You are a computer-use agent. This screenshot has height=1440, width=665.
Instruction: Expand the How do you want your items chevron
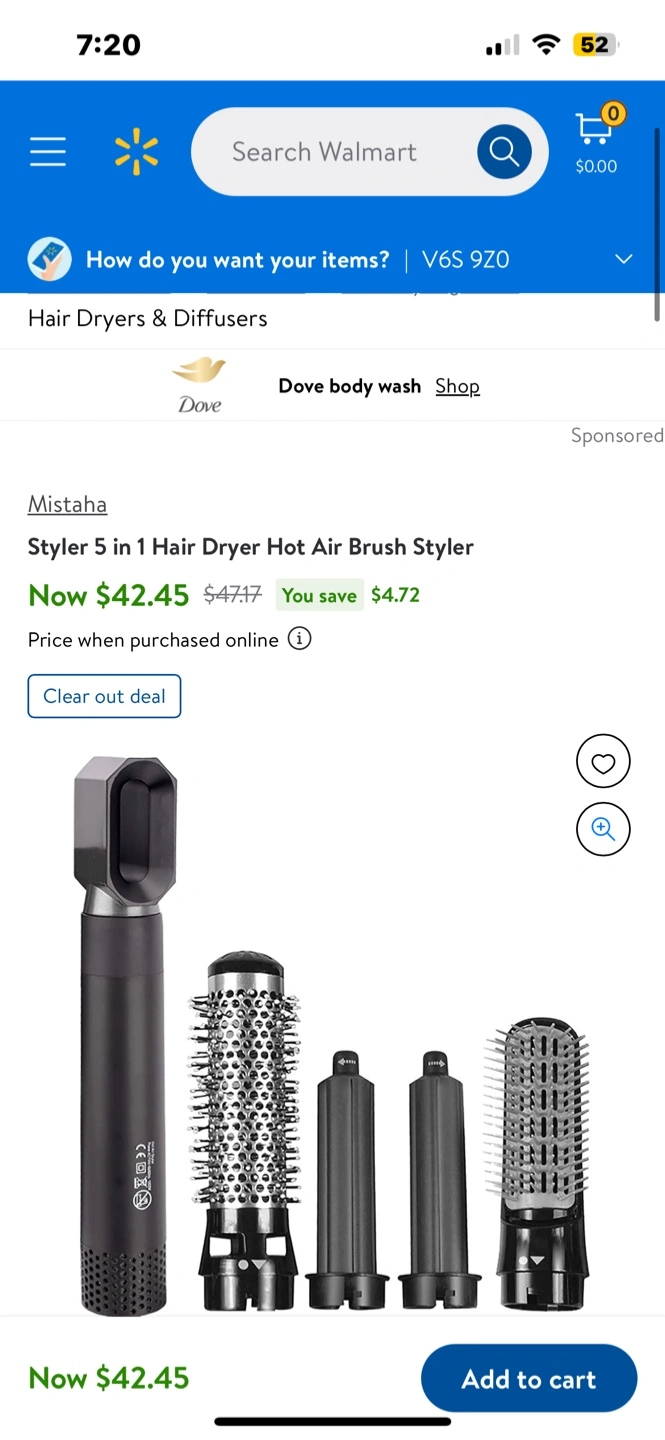coord(623,260)
